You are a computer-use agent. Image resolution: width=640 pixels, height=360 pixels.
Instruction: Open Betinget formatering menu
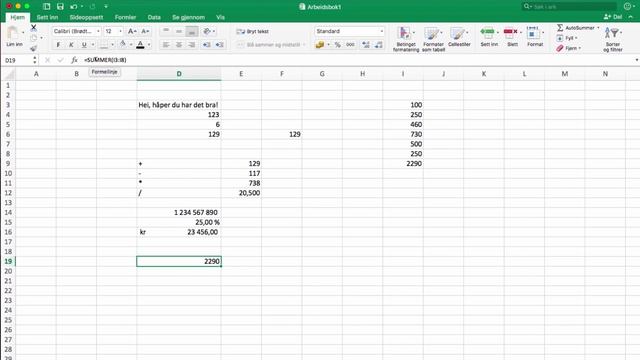(406, 39)
